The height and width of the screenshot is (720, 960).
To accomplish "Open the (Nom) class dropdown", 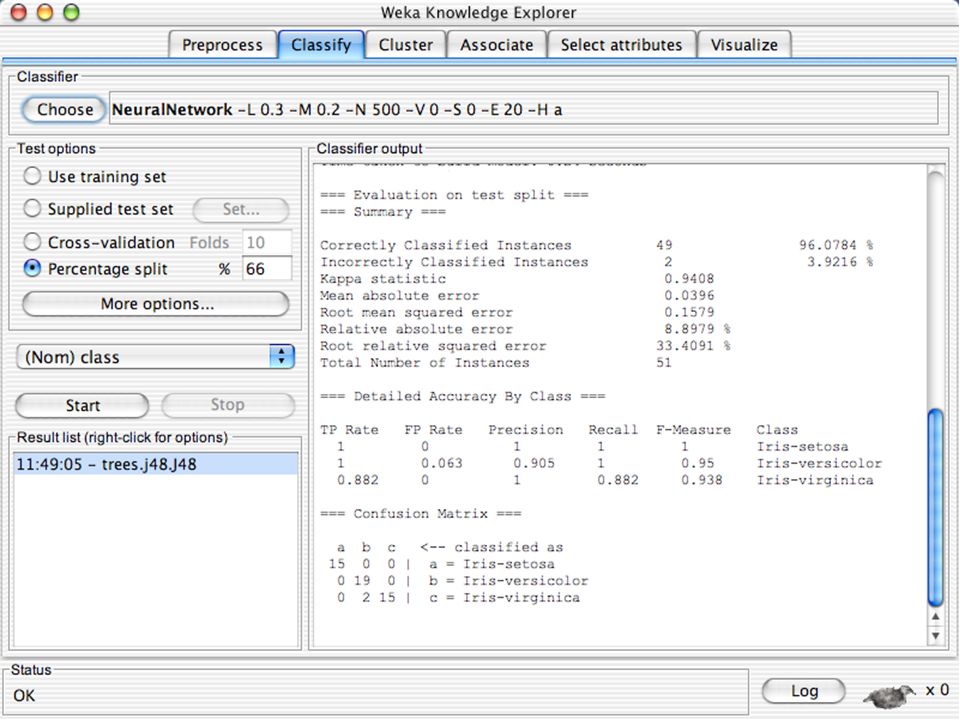I will 156,356.
